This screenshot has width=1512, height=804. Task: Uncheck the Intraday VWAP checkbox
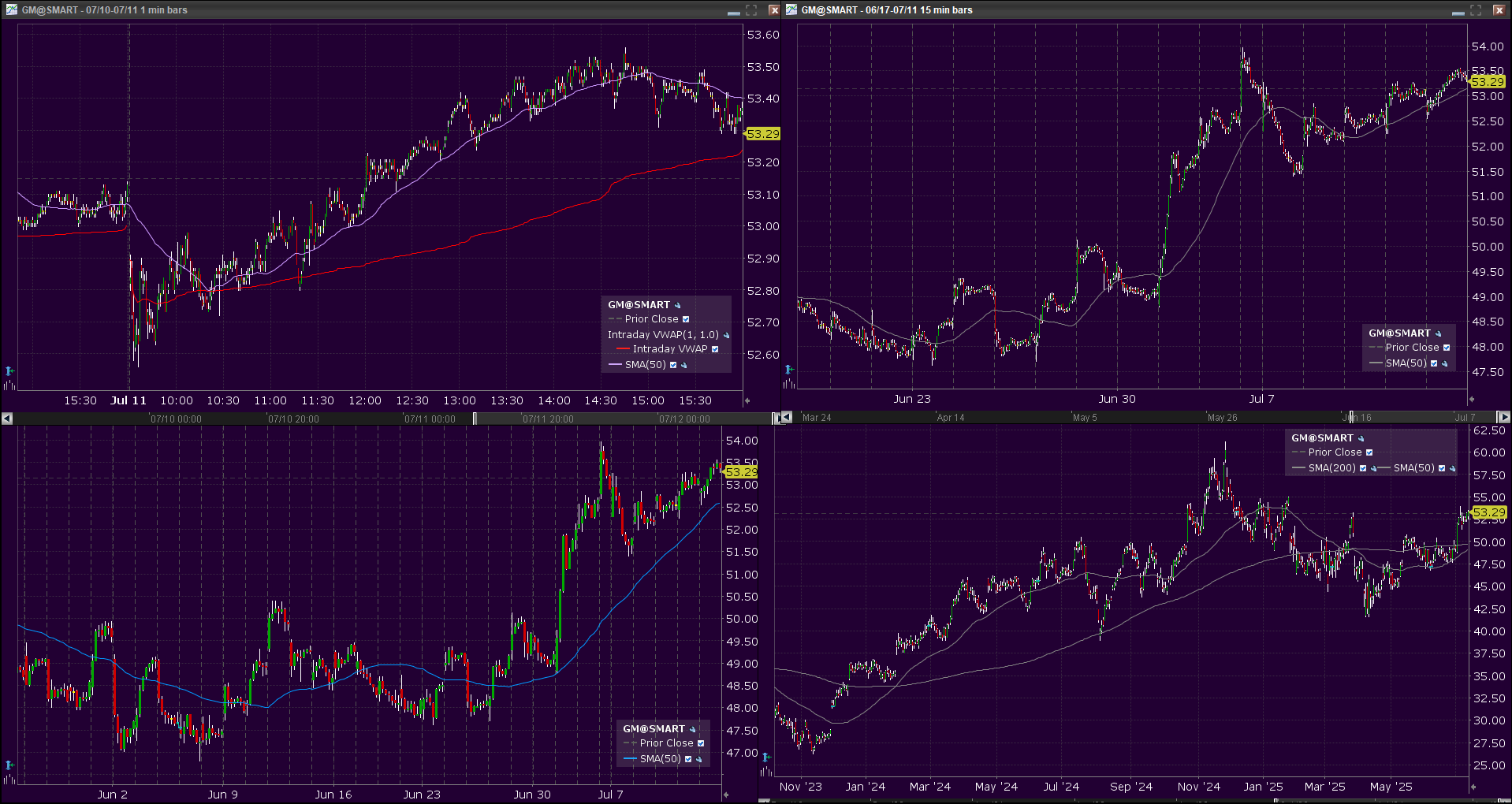coord(715,349)
